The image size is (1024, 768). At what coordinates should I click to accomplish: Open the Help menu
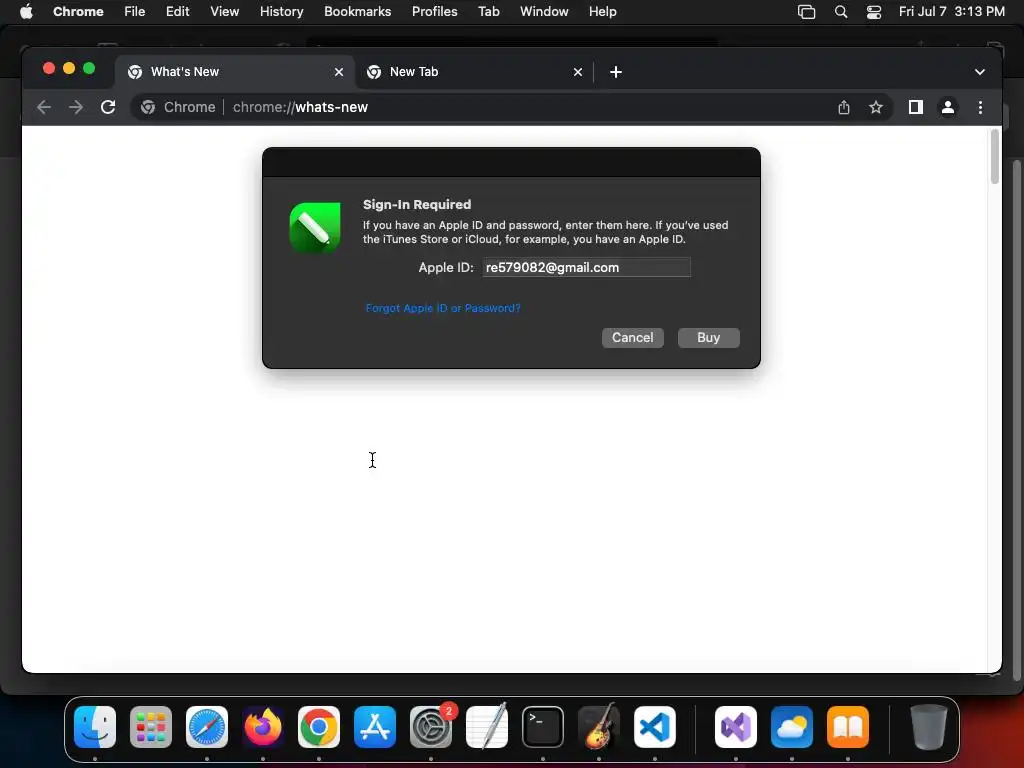tap(602, 12)
